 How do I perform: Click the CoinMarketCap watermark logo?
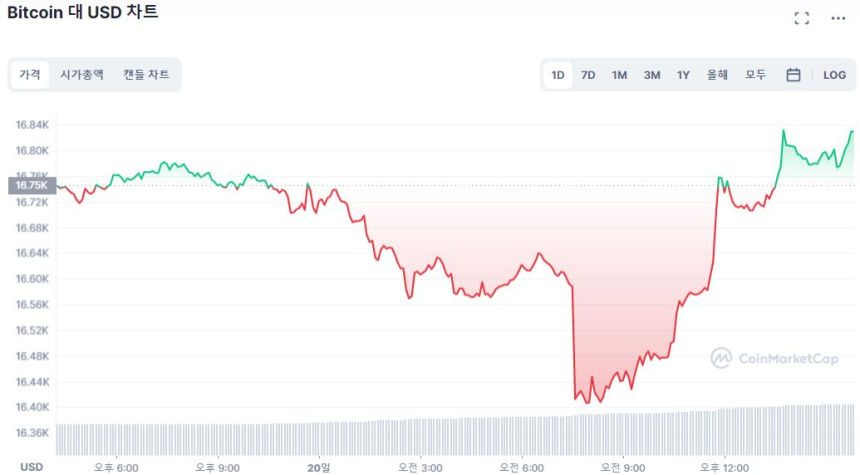(x=776, y=358)
